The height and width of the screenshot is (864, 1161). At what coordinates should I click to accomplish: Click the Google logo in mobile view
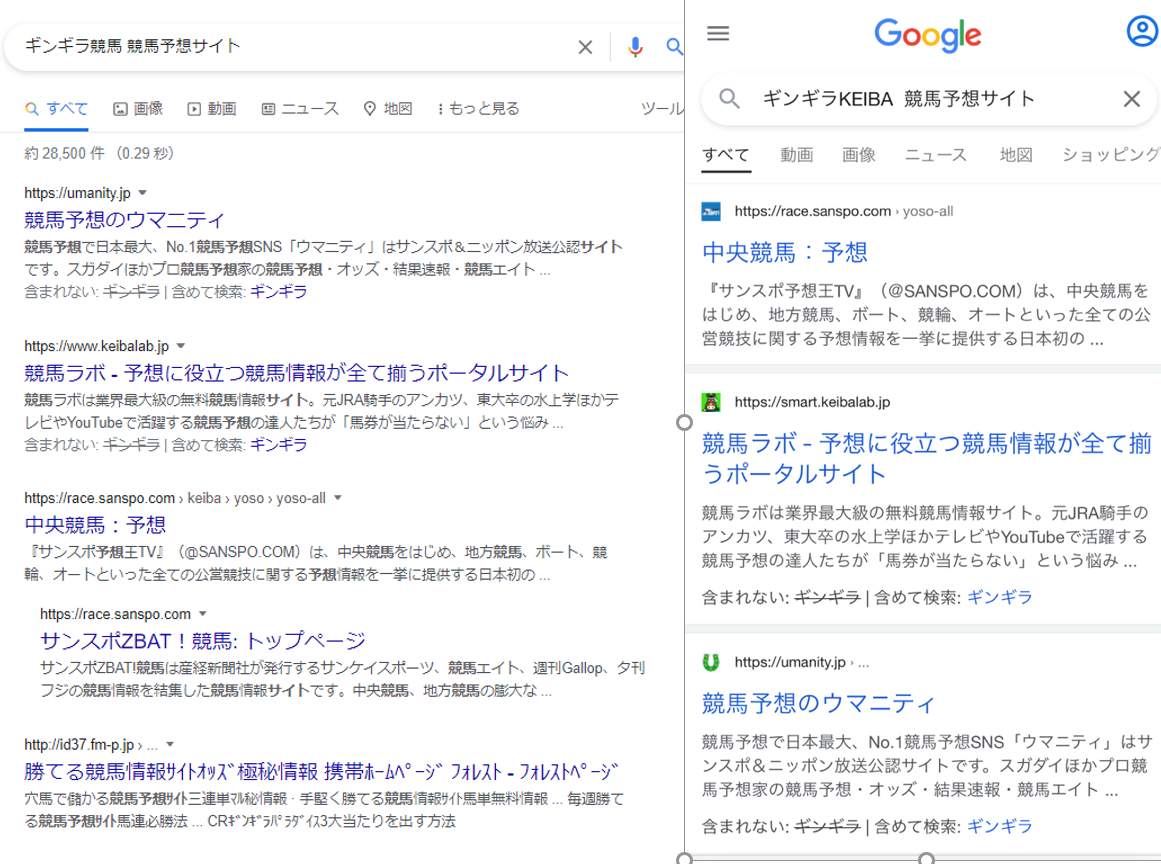pyautogui.click(x=928, y=35)
